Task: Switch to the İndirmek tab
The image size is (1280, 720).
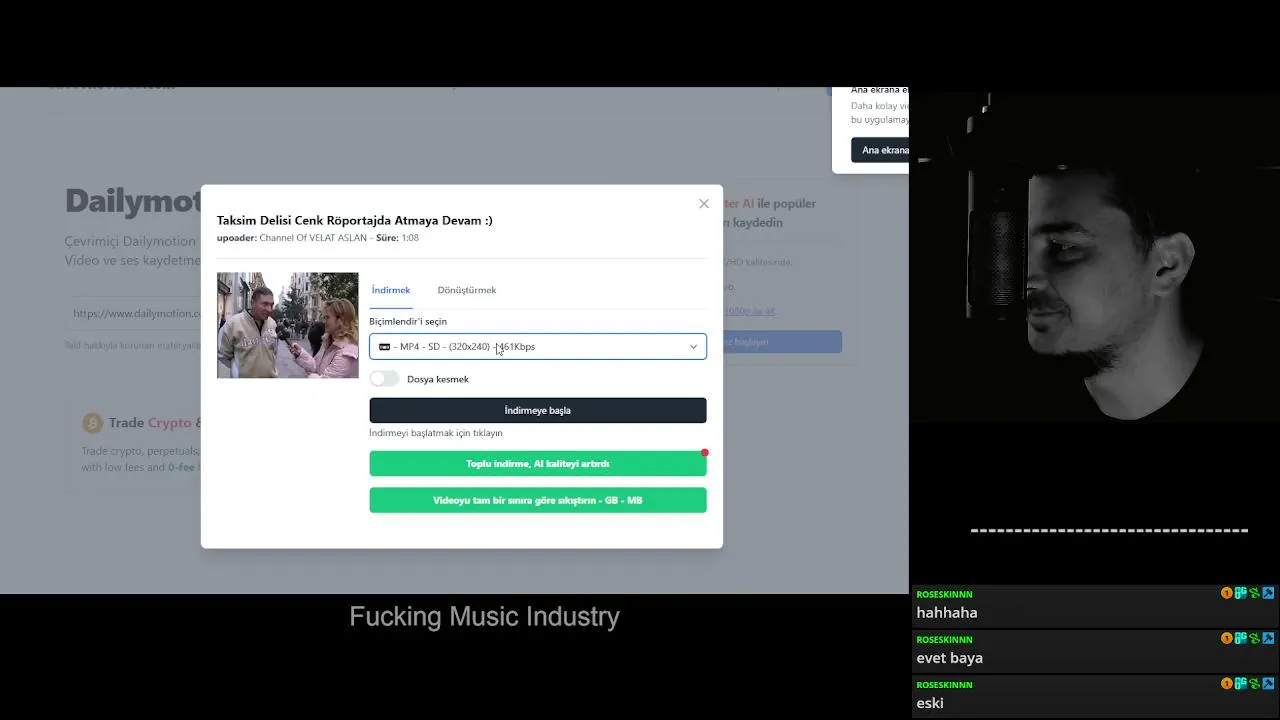Action: click(391, 290)
